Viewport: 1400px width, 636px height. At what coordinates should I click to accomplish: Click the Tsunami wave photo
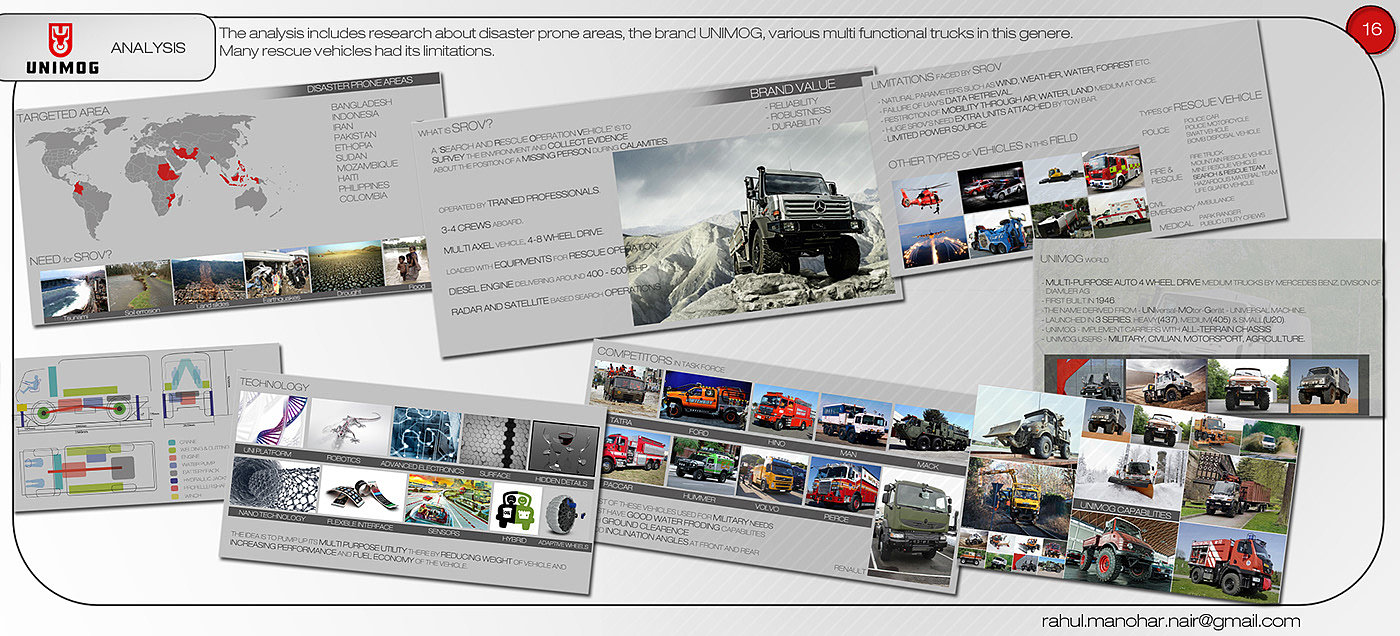click(75, 294)
